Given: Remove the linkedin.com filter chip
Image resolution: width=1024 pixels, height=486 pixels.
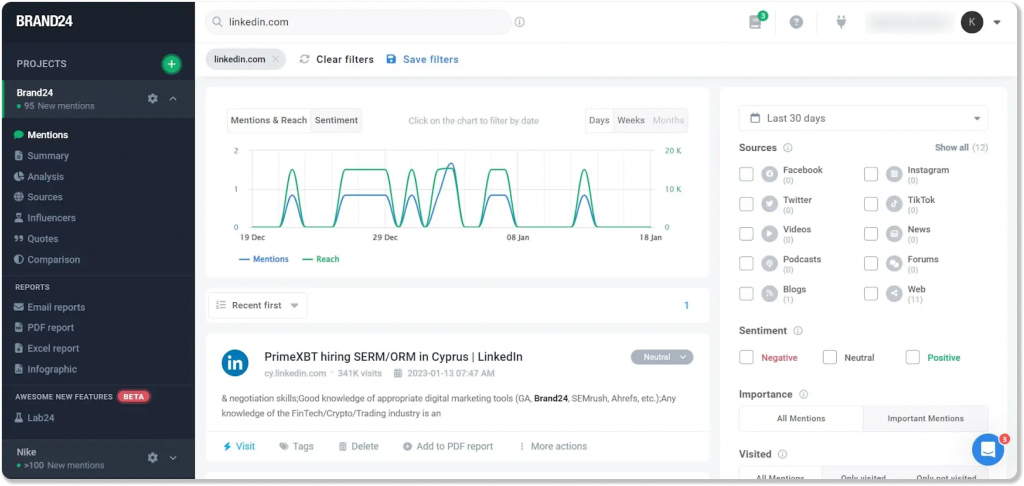Looking at the screenshot, I should pos(276,59).
